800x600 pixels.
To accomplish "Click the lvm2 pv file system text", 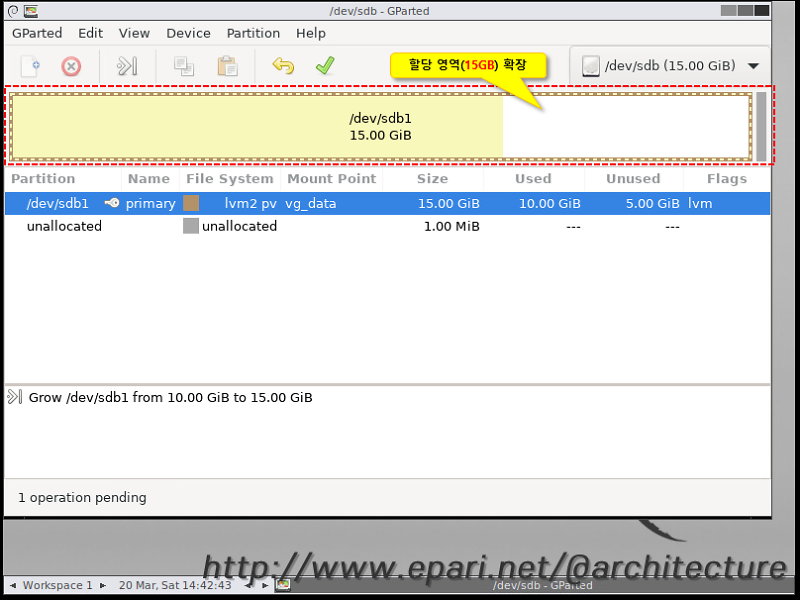I will (251, 204).
